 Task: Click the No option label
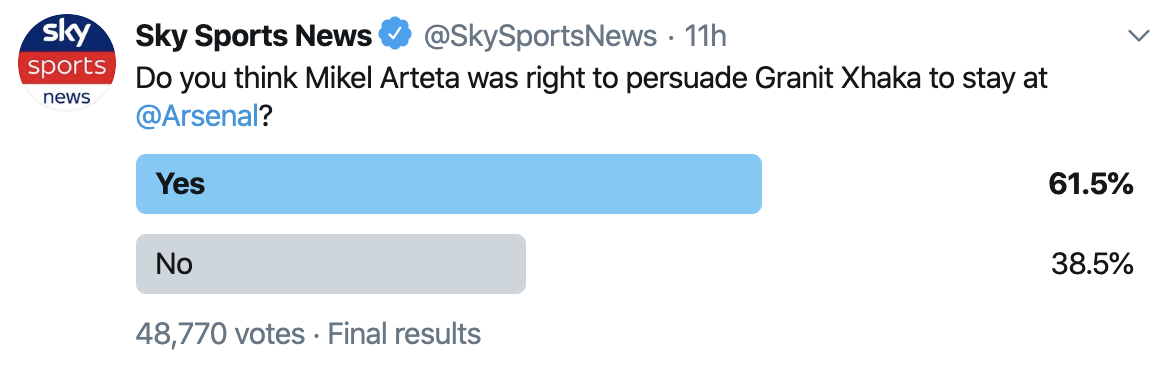click(174, 264)
